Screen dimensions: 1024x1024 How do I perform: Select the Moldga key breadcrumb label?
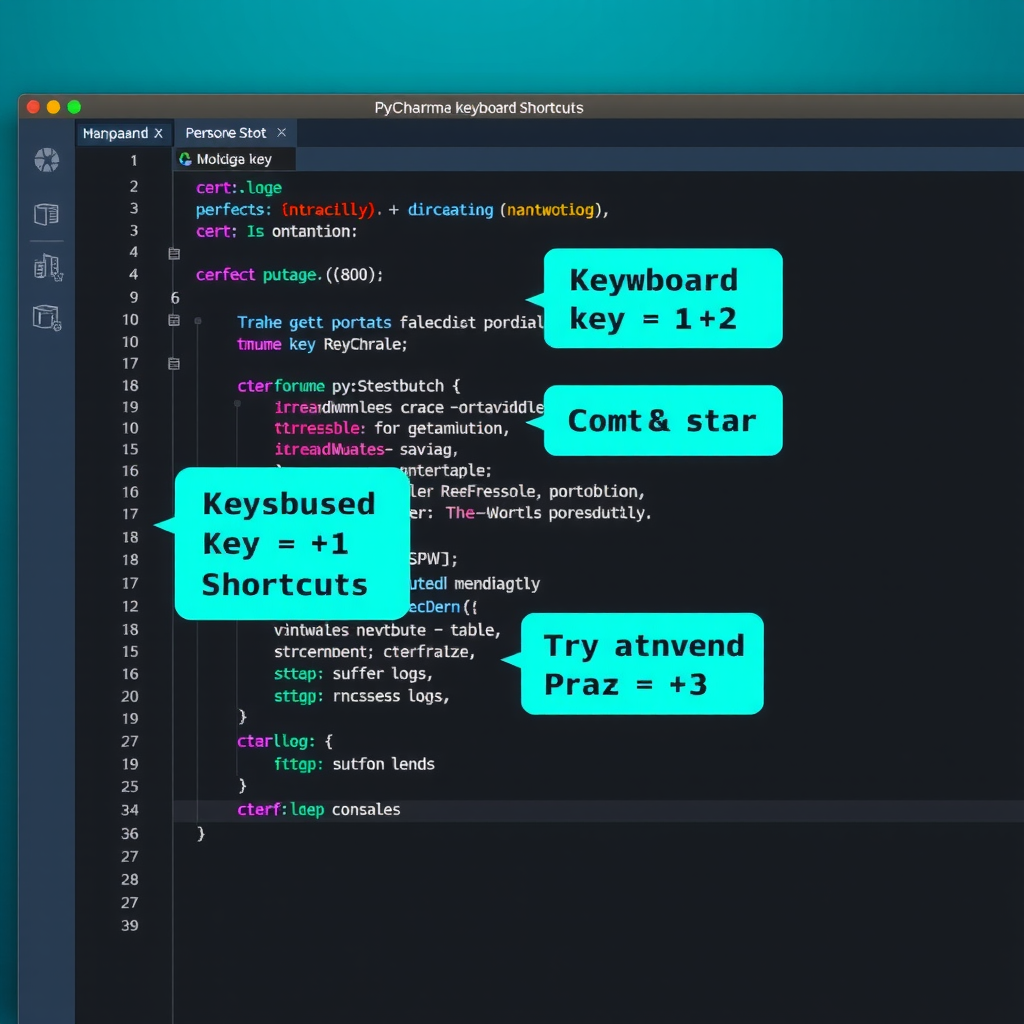(x=241, y=158)
